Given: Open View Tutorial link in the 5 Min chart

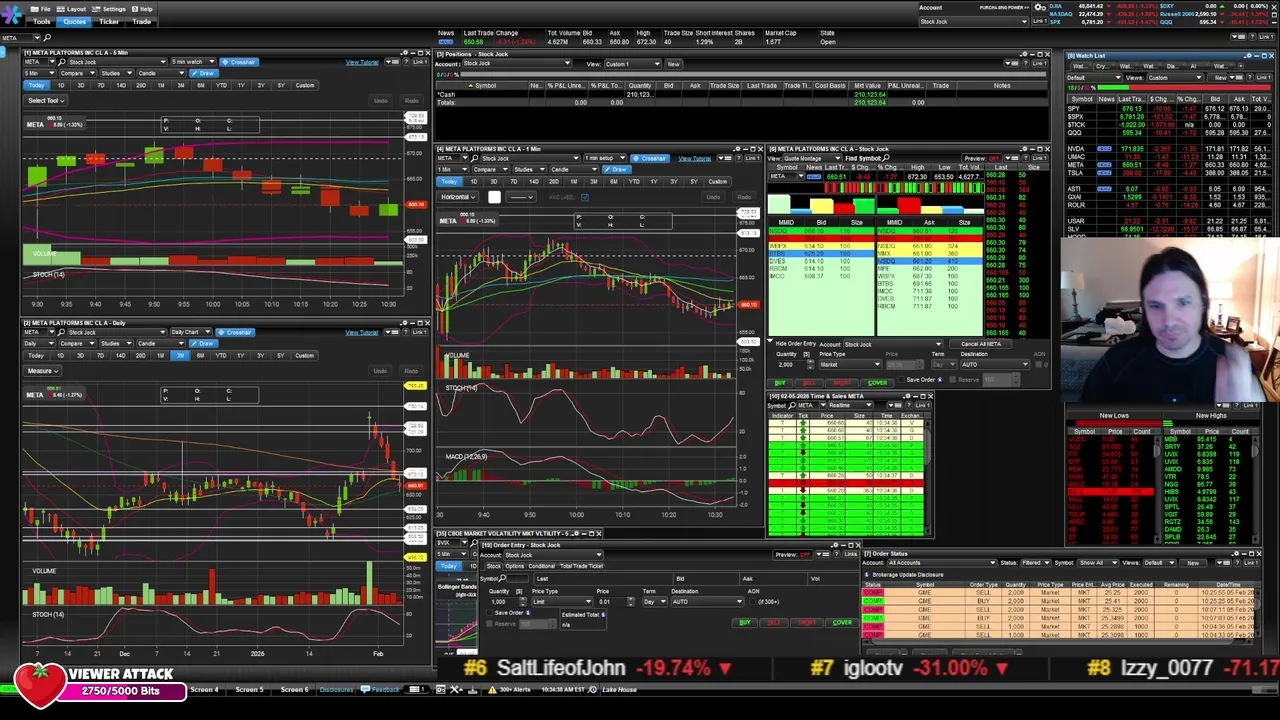Looking at the screenshot, I should coord(362,62).
